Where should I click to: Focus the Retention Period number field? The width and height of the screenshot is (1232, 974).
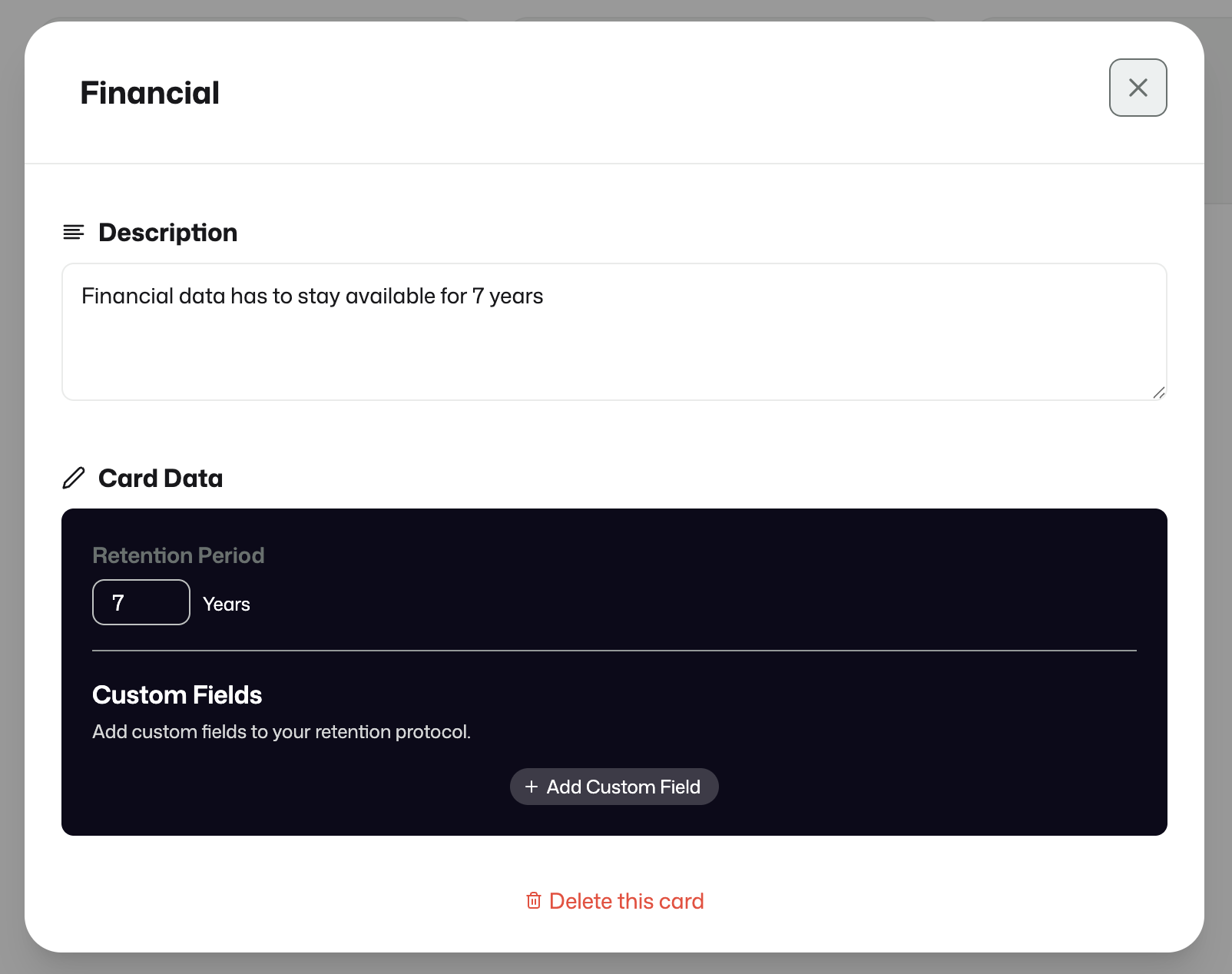[x=141, y=602]
